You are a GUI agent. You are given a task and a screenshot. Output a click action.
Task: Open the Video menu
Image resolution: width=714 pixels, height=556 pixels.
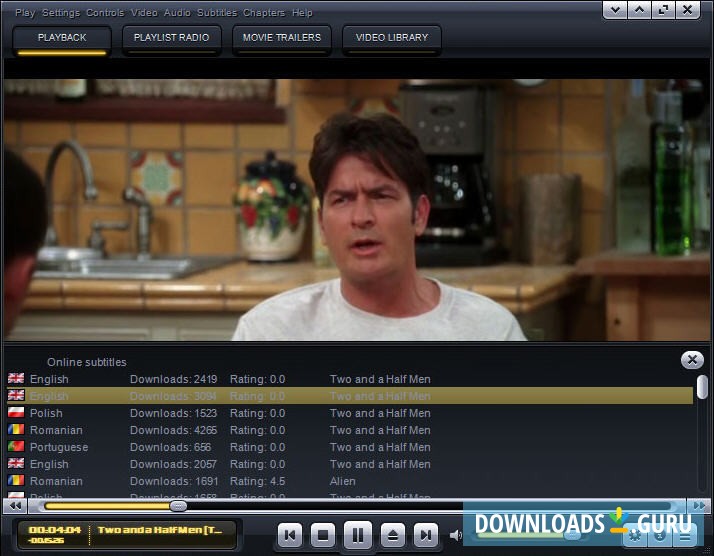tap(144, 13)
